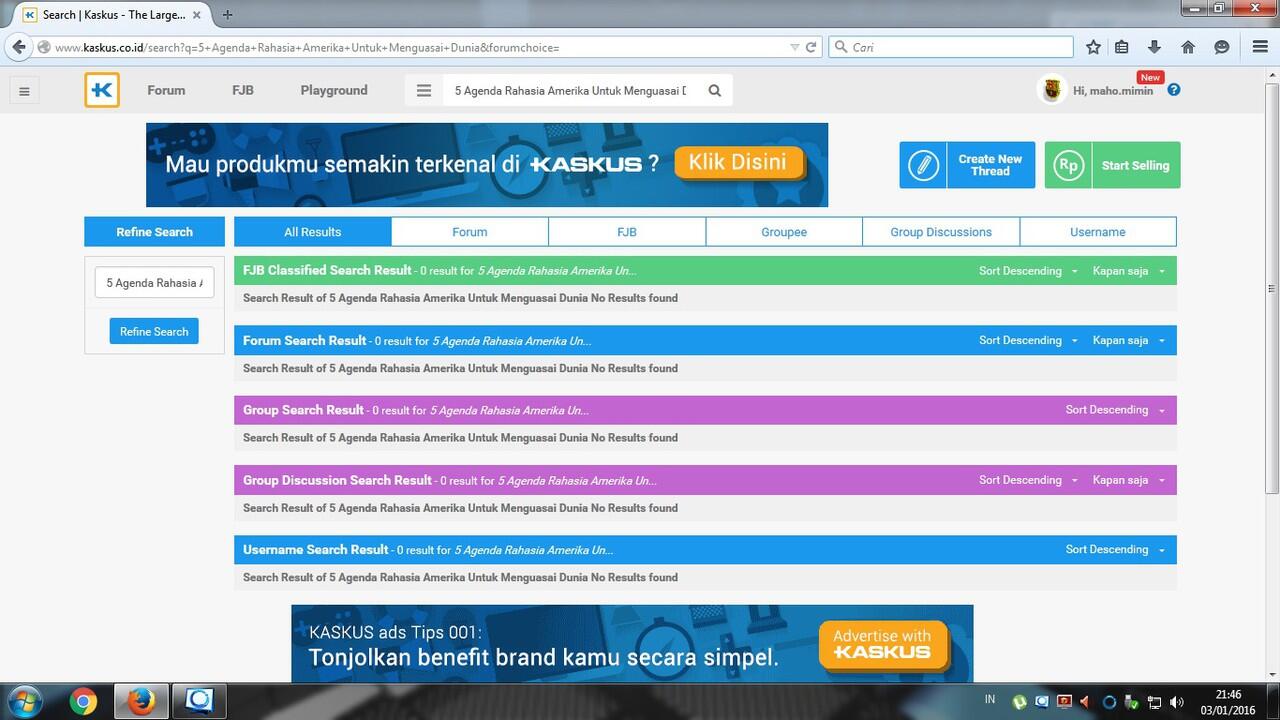Screen dimensions: 1280x720
Task: Click the Kaskus logo
Action: 102,90
